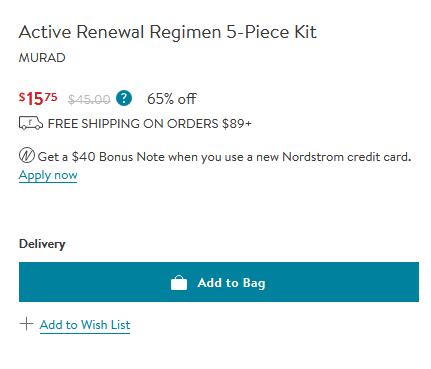
Task: Open the Apply now link
Action: point(48,175)
